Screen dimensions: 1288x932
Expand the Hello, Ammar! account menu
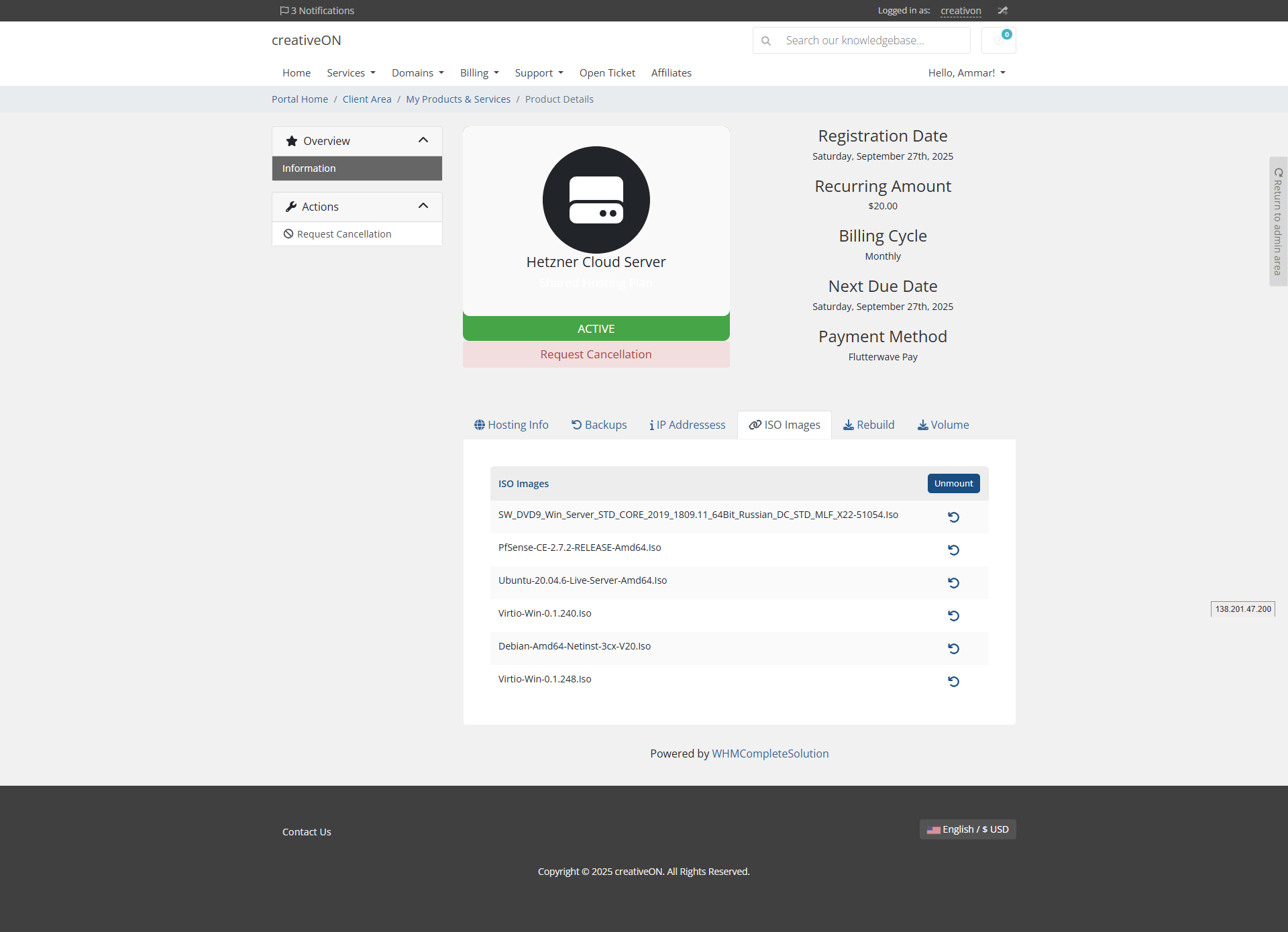(966, 73)
